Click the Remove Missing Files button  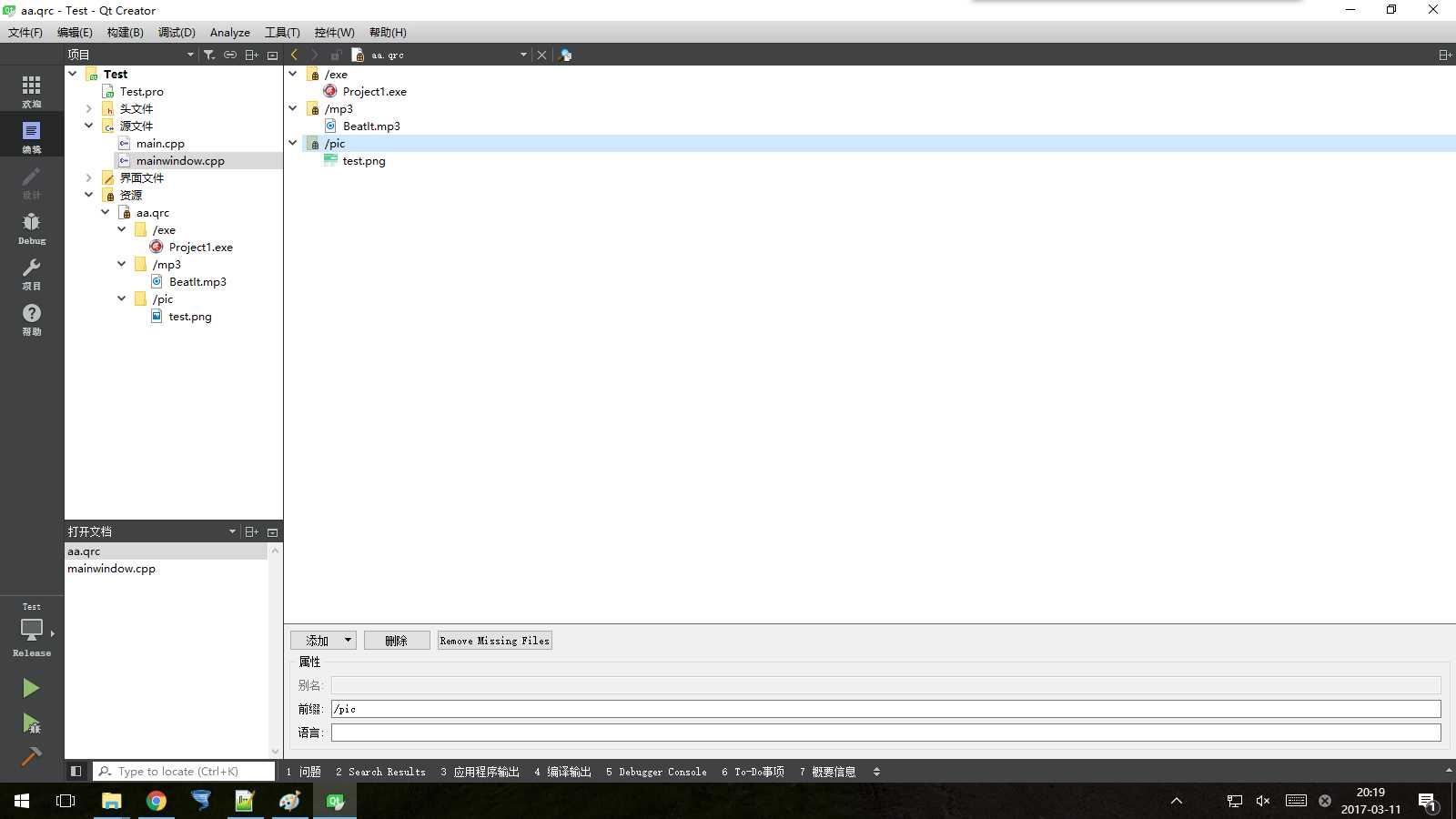tap(495, 641)
